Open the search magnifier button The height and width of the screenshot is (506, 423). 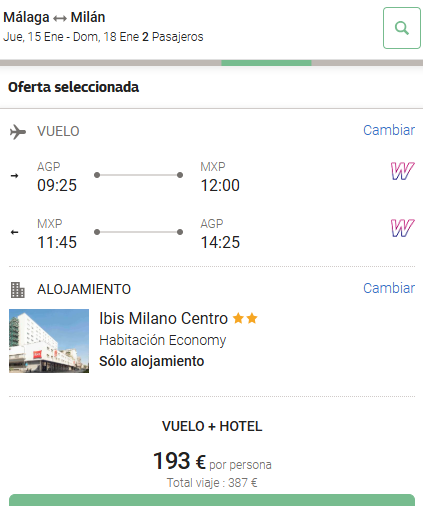pyautogui.click(x=402, y=28)
